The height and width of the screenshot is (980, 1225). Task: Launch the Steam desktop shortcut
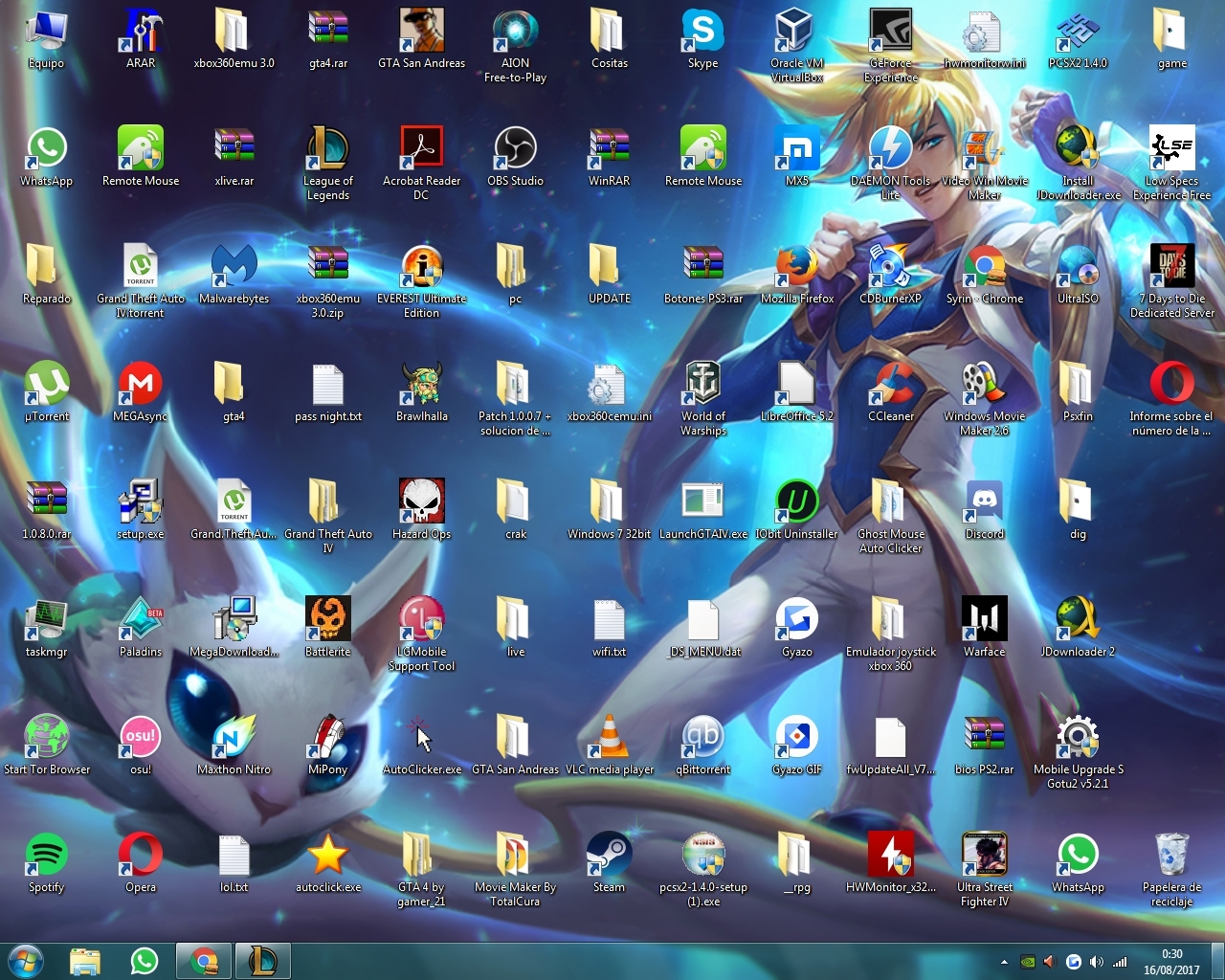pyautogui.click(x=609, y=854)
